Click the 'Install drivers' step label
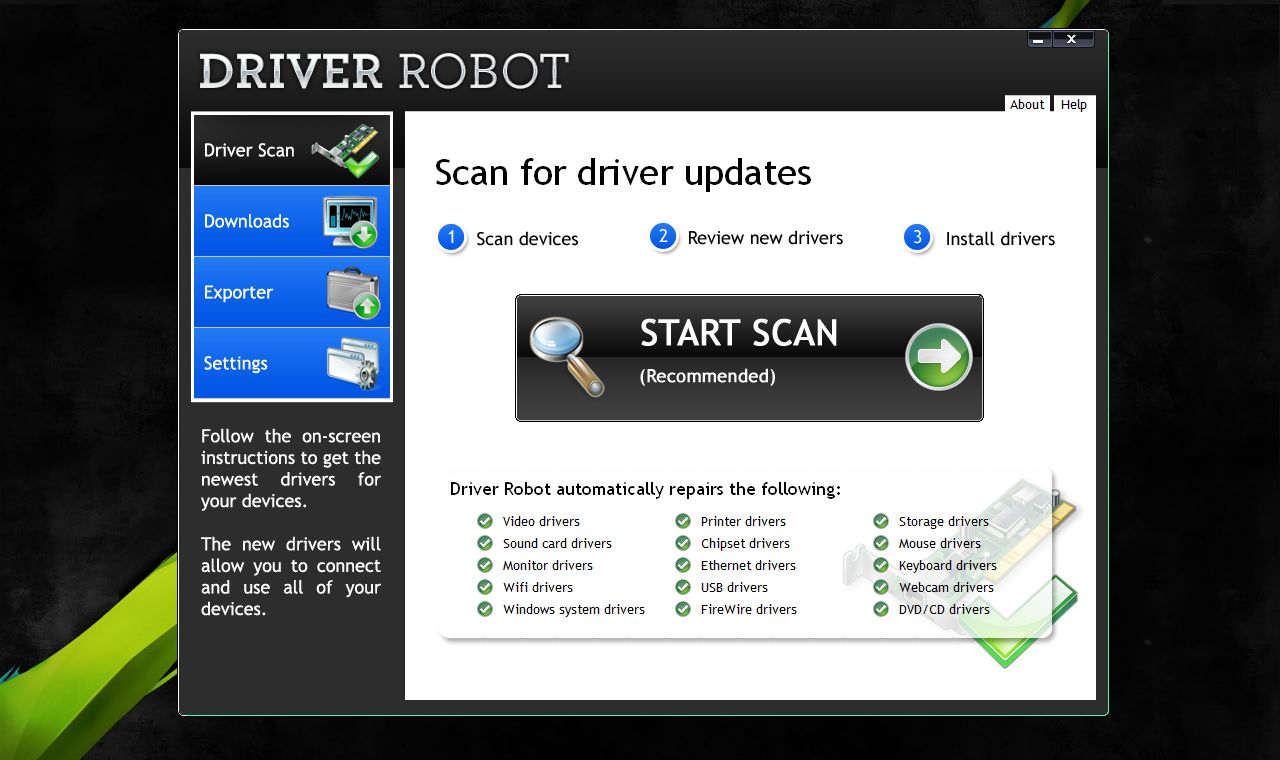 point(1000,239)
